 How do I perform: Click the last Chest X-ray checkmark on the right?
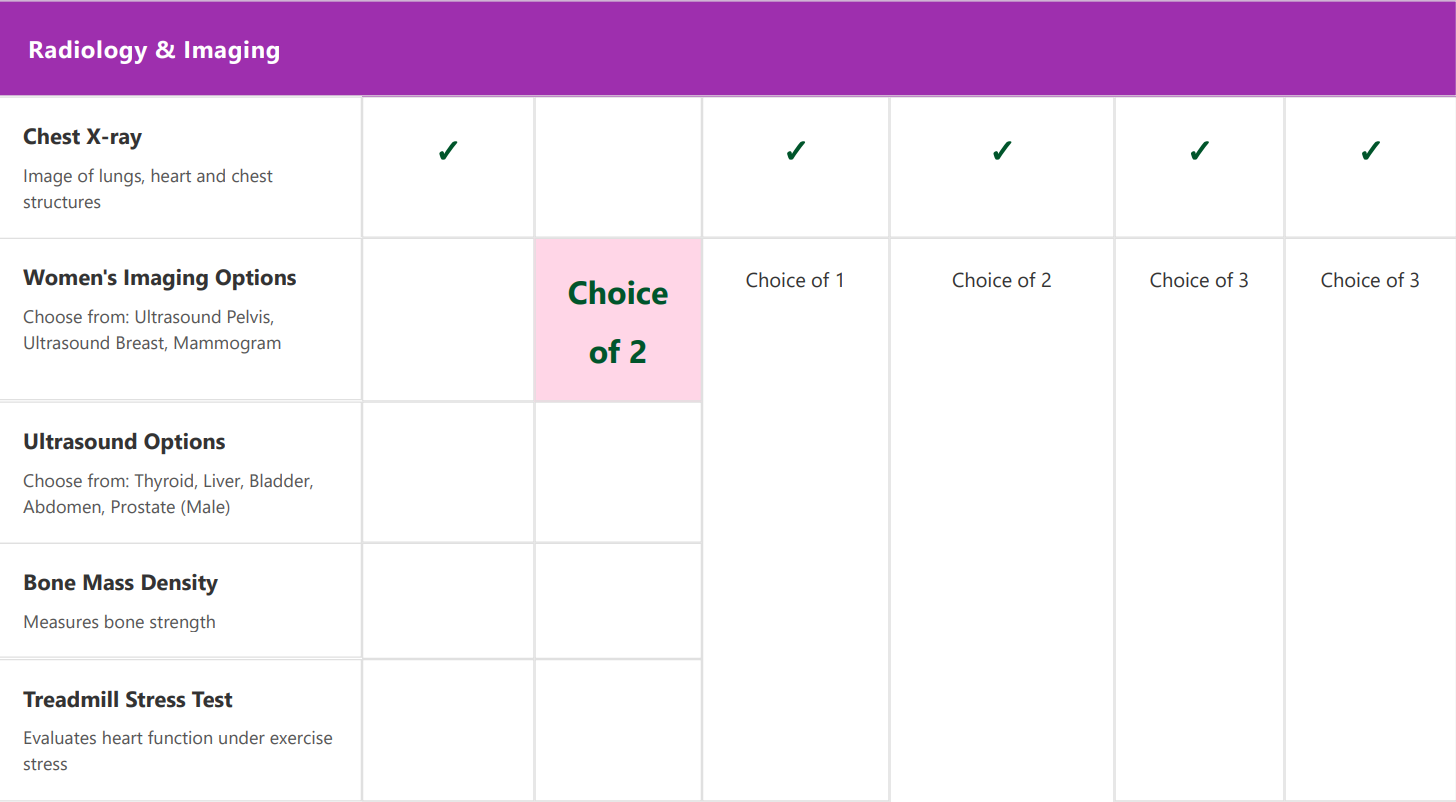(x=1370, y=151)
